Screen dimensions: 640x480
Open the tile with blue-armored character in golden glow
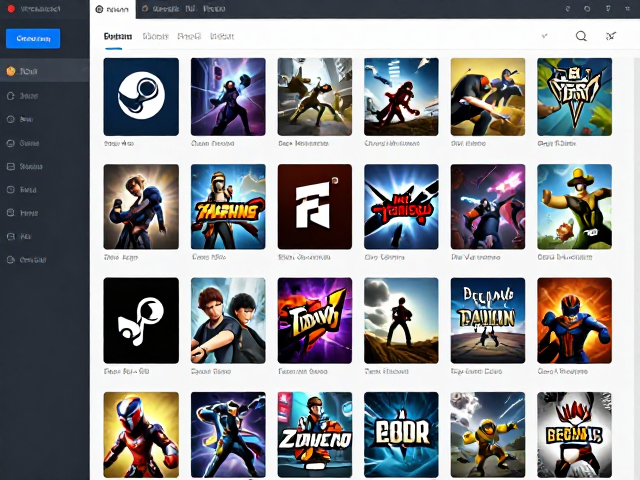[x=141, y=207]
